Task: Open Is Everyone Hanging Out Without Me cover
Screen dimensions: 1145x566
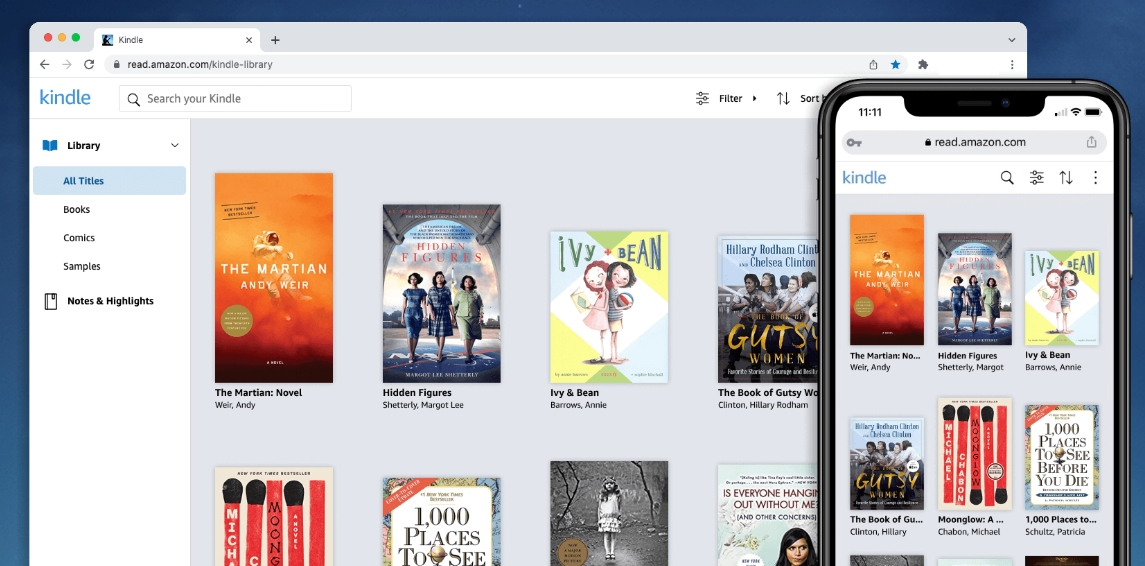Action: coord(767,515)
